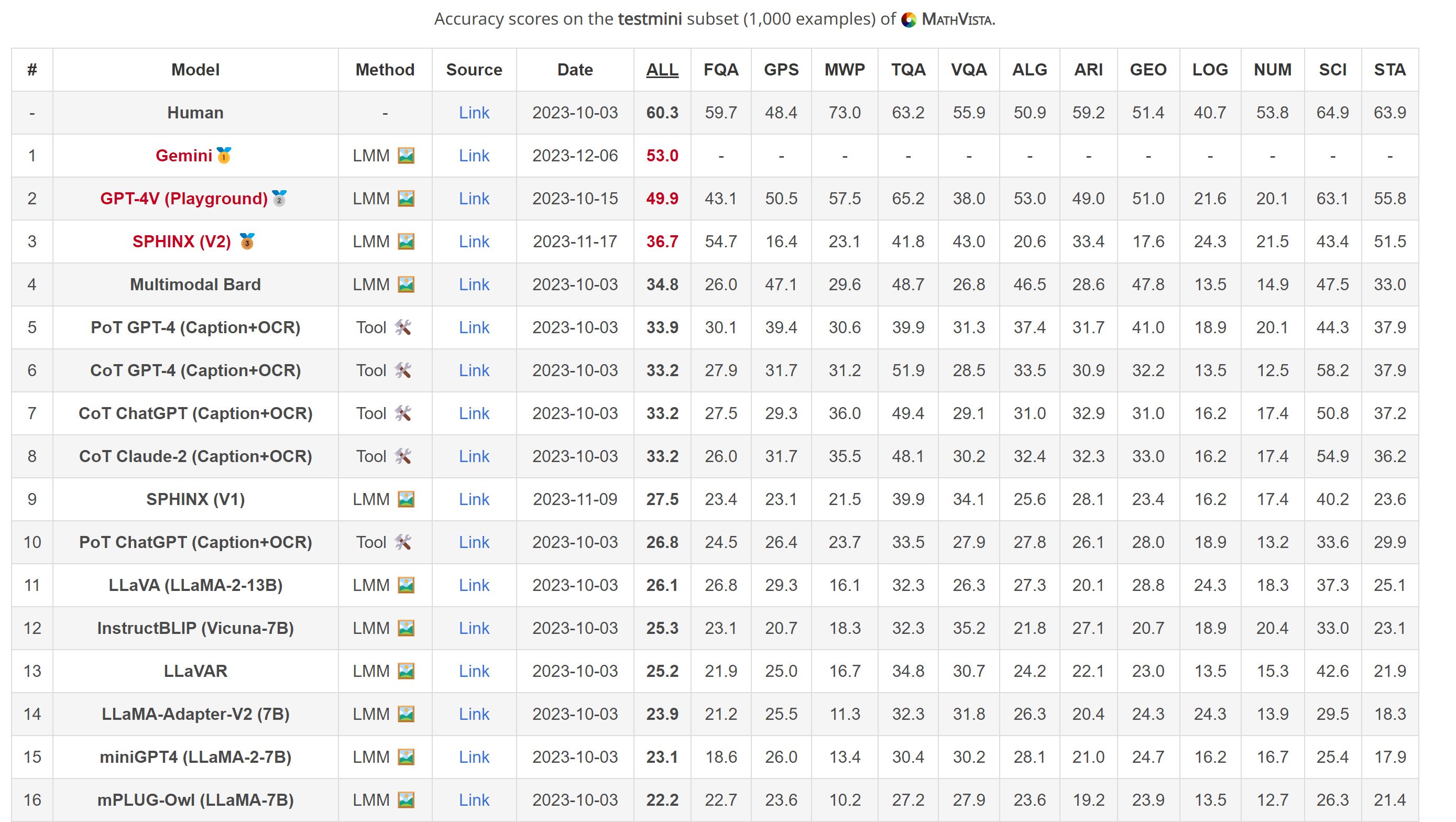Image resolution: width=1456 pixels, height=822 pixels.
Task: Sort by the underlined ALL column header
Action: click(662, 70)
